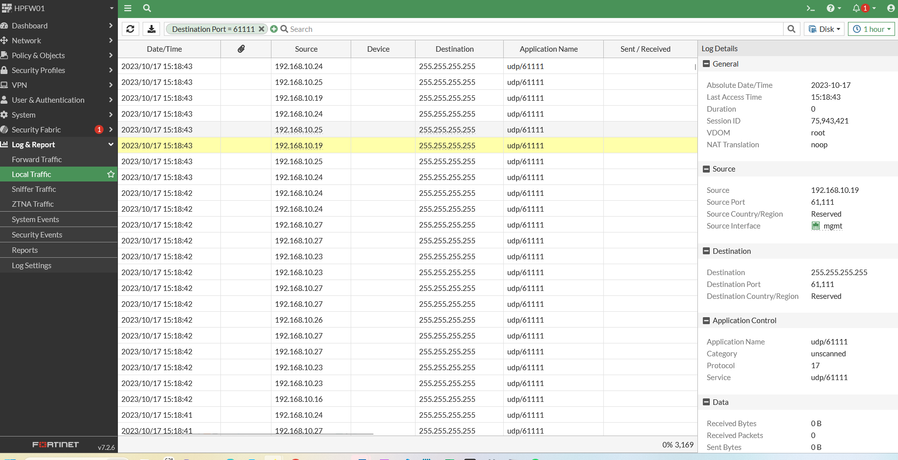Click the log filter search field

pyautogui.click(x=530, y=29)
